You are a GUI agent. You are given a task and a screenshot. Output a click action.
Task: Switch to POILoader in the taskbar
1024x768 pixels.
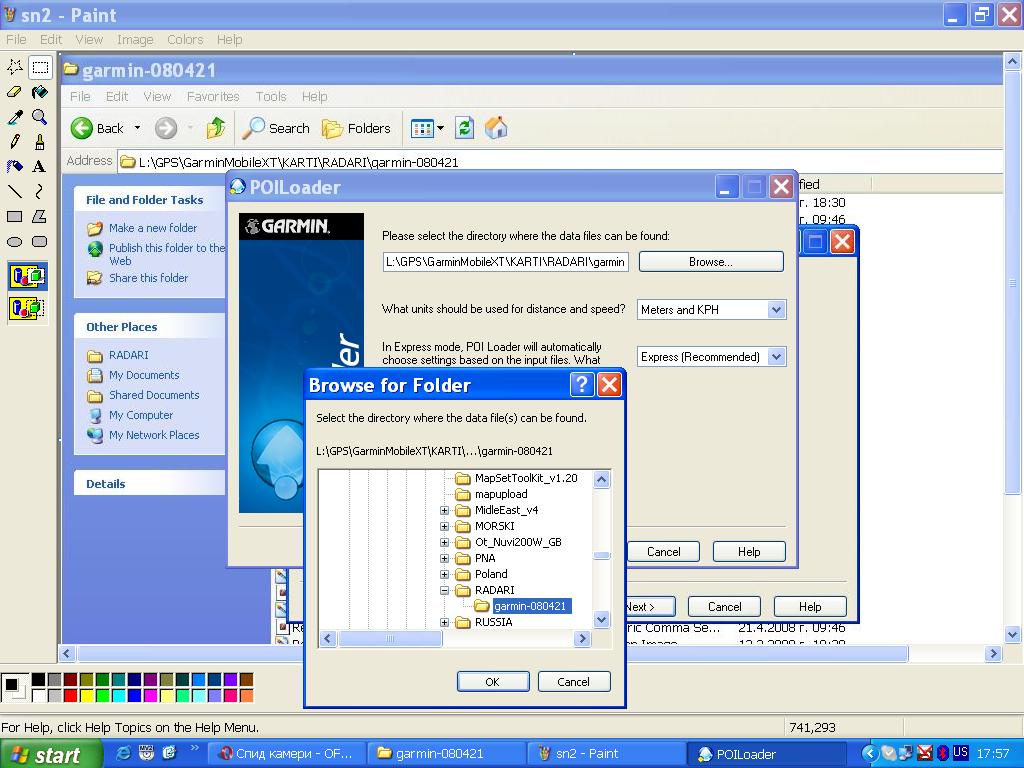click(x=766, y=754)
